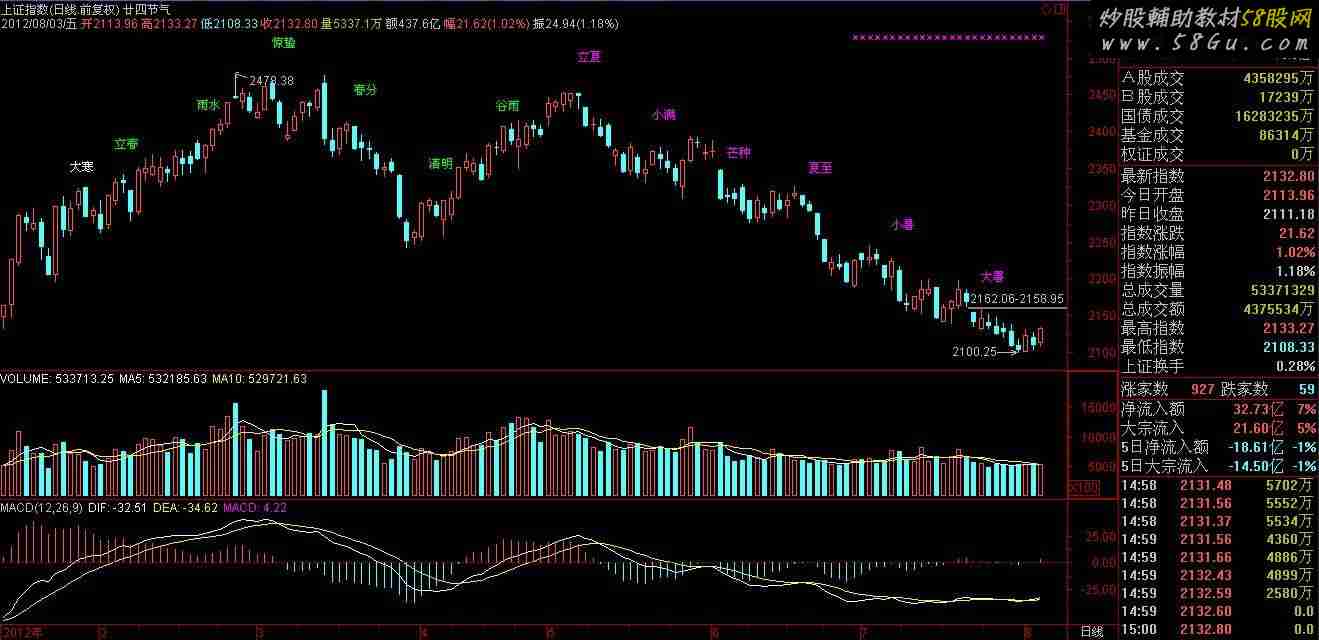Click the 基金成交 row
The height and width of the screenshot is (640, 1319).
point(1218,135)
